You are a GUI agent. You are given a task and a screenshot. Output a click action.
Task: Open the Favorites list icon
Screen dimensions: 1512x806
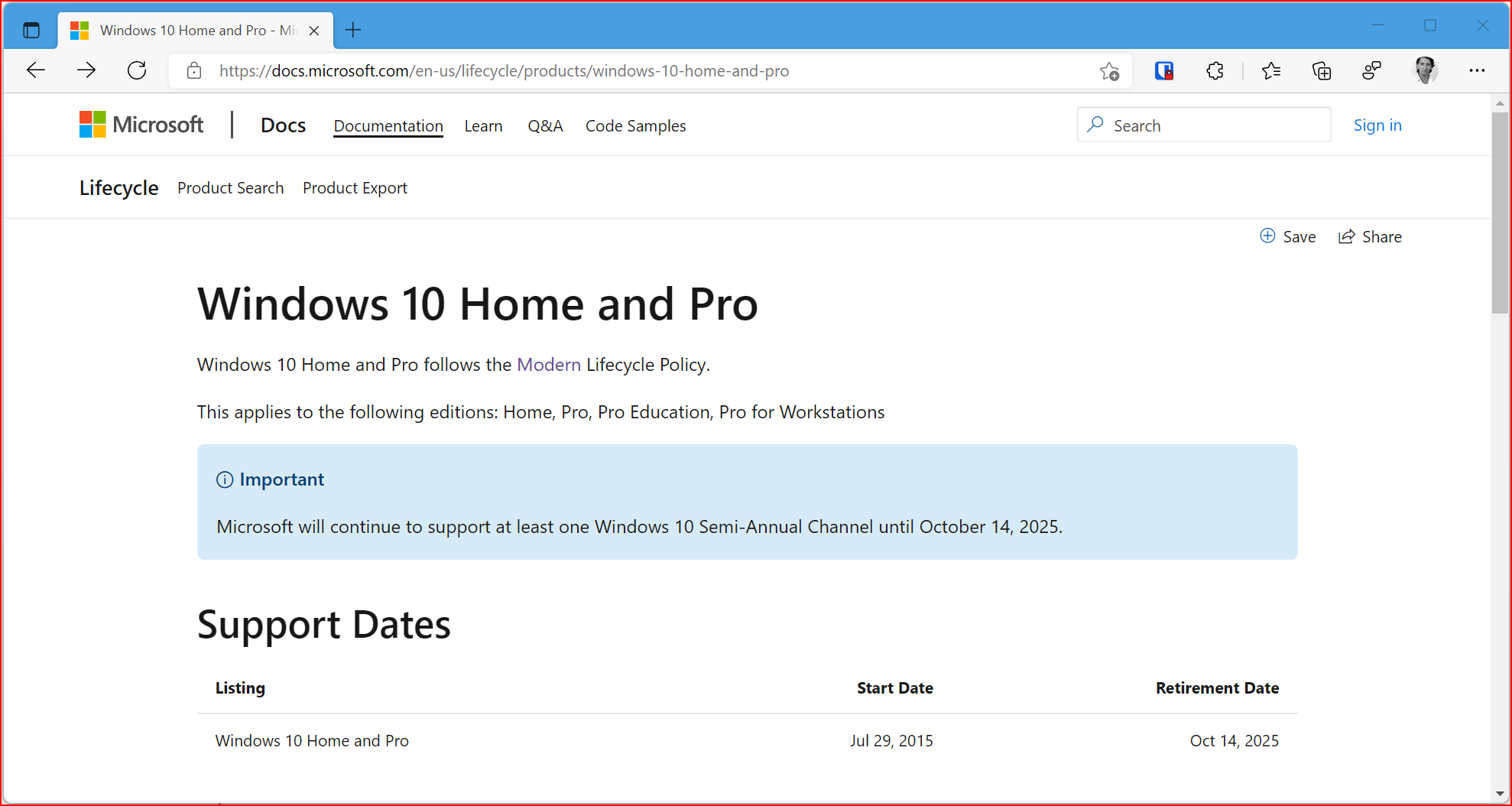point(1271,70)
